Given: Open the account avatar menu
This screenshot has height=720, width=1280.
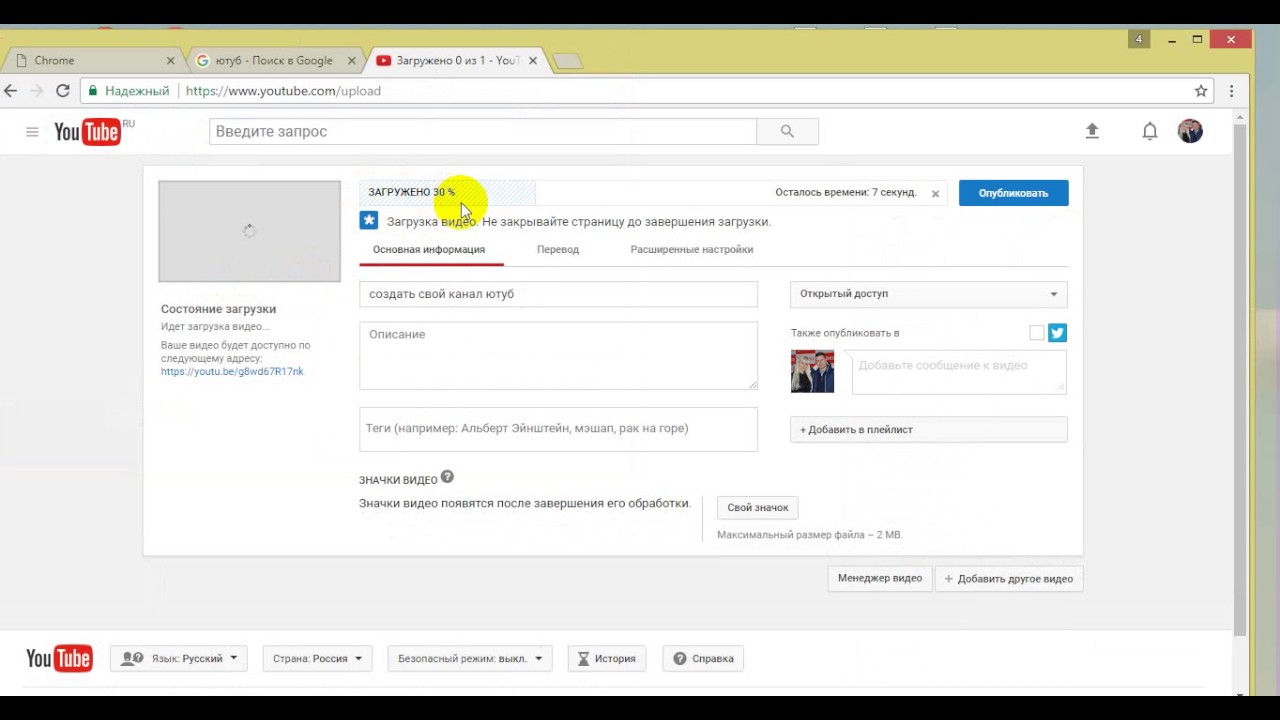Looking at the screenshot, I should coord(1190,131).
